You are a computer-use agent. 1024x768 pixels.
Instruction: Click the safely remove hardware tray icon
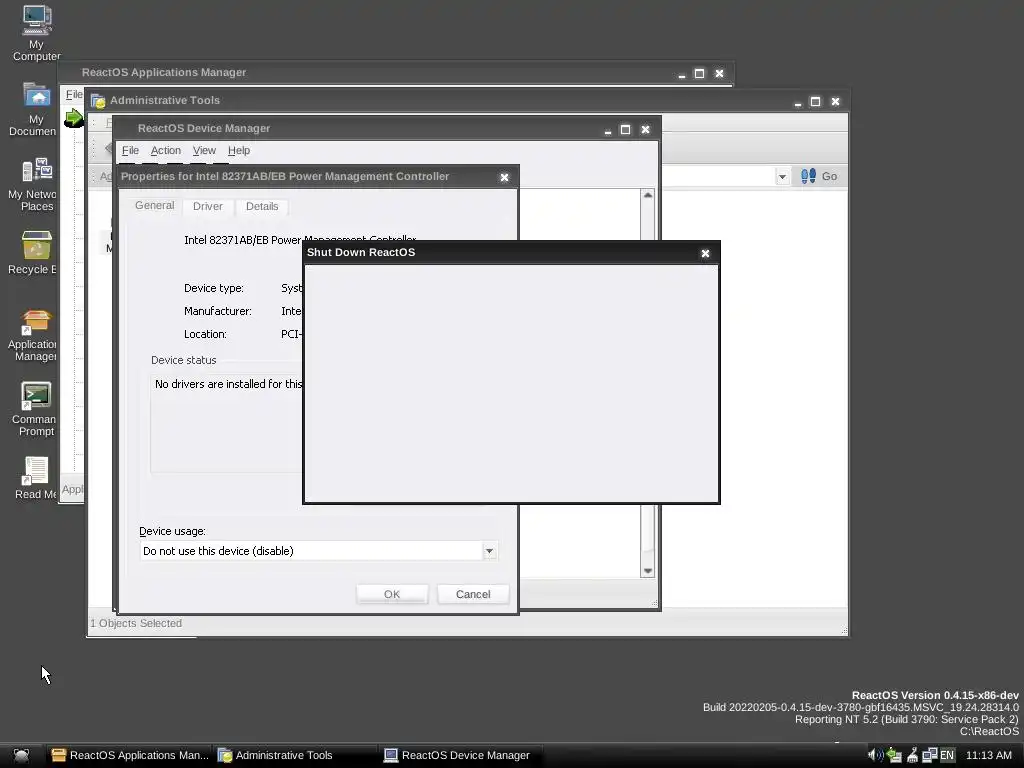[x=893, y=756]
